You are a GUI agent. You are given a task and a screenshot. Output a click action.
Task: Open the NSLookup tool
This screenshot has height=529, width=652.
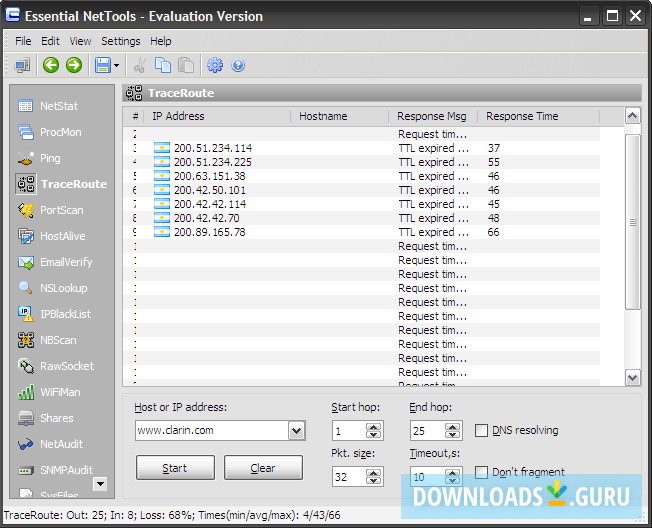[53, 288]
